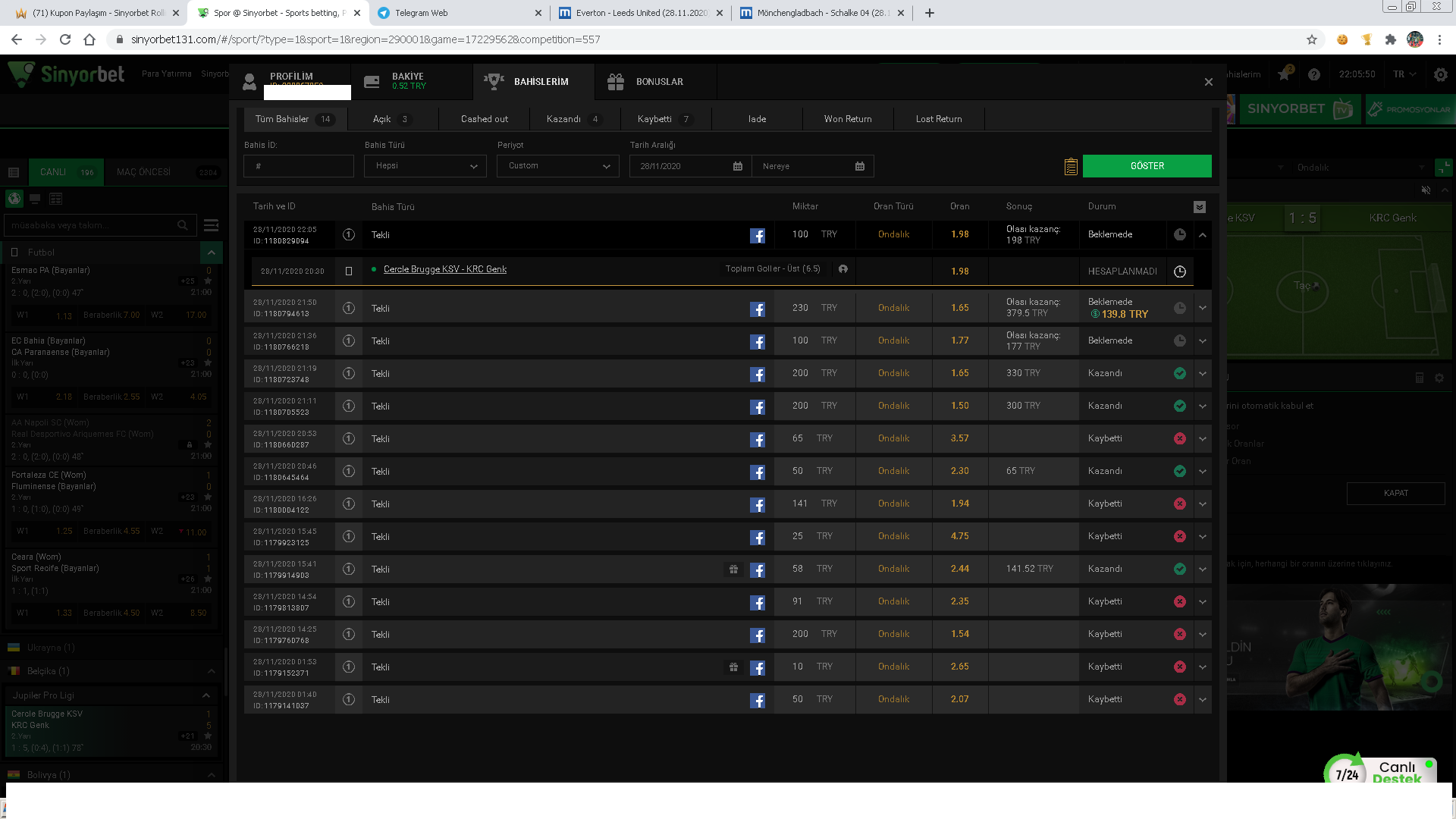The width and height of the screenshot is (1456, 819).
Task: Switch to Kaybetti bets filter tab
Action: point(666,119)
